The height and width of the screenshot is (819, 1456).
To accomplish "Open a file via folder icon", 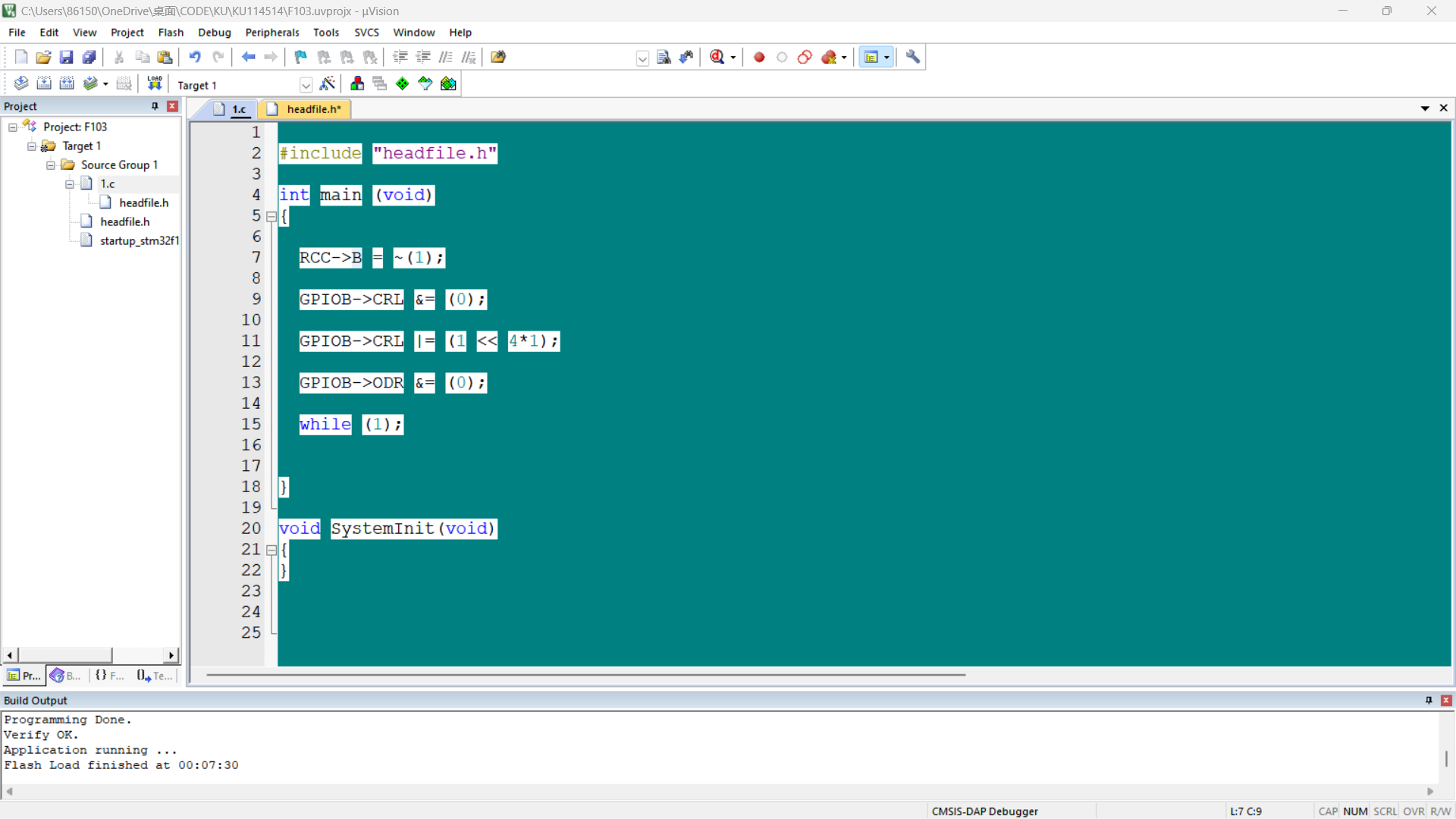I will 43,57.
